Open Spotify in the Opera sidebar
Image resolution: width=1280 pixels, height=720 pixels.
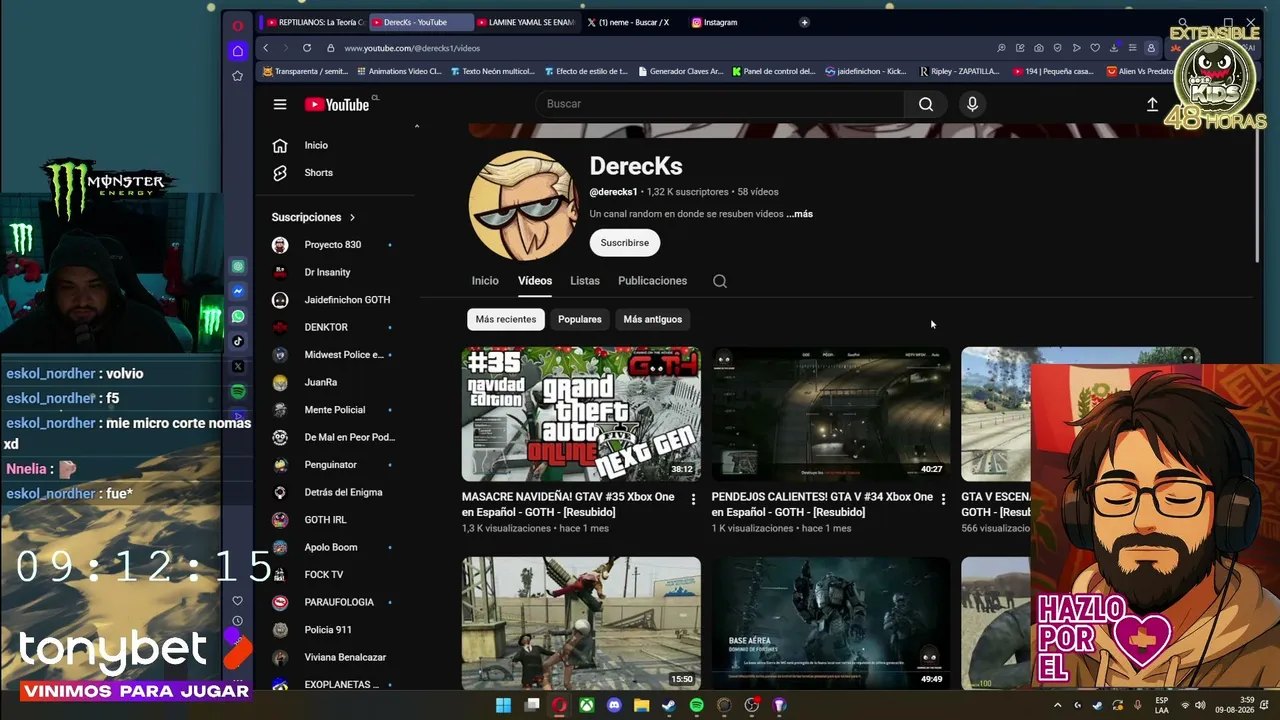238,392
